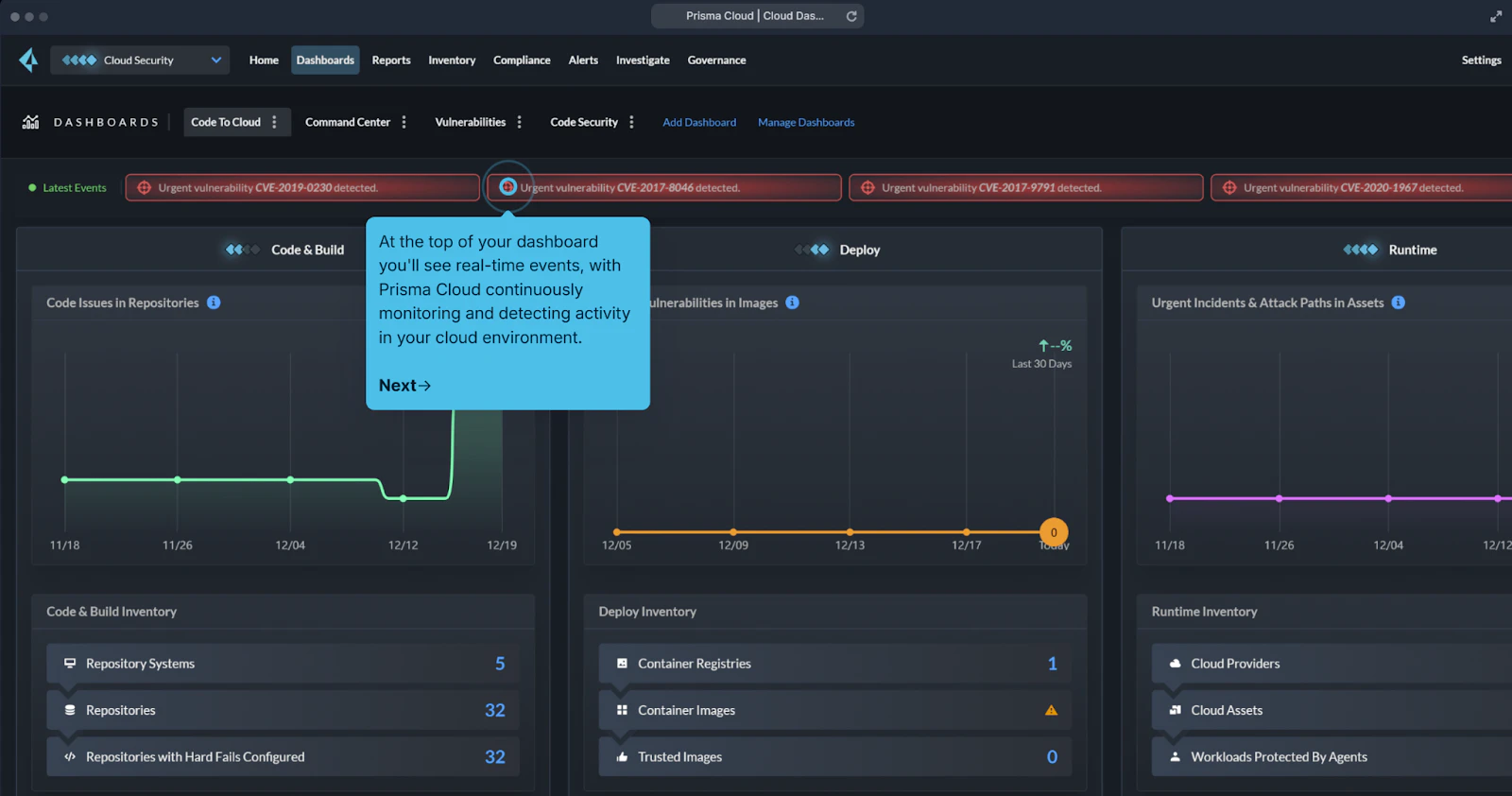The width and height of the screenshot is (1512, 796).
Task: Open Code To Cloud tab options menu
Action: [x=275, y=122]
